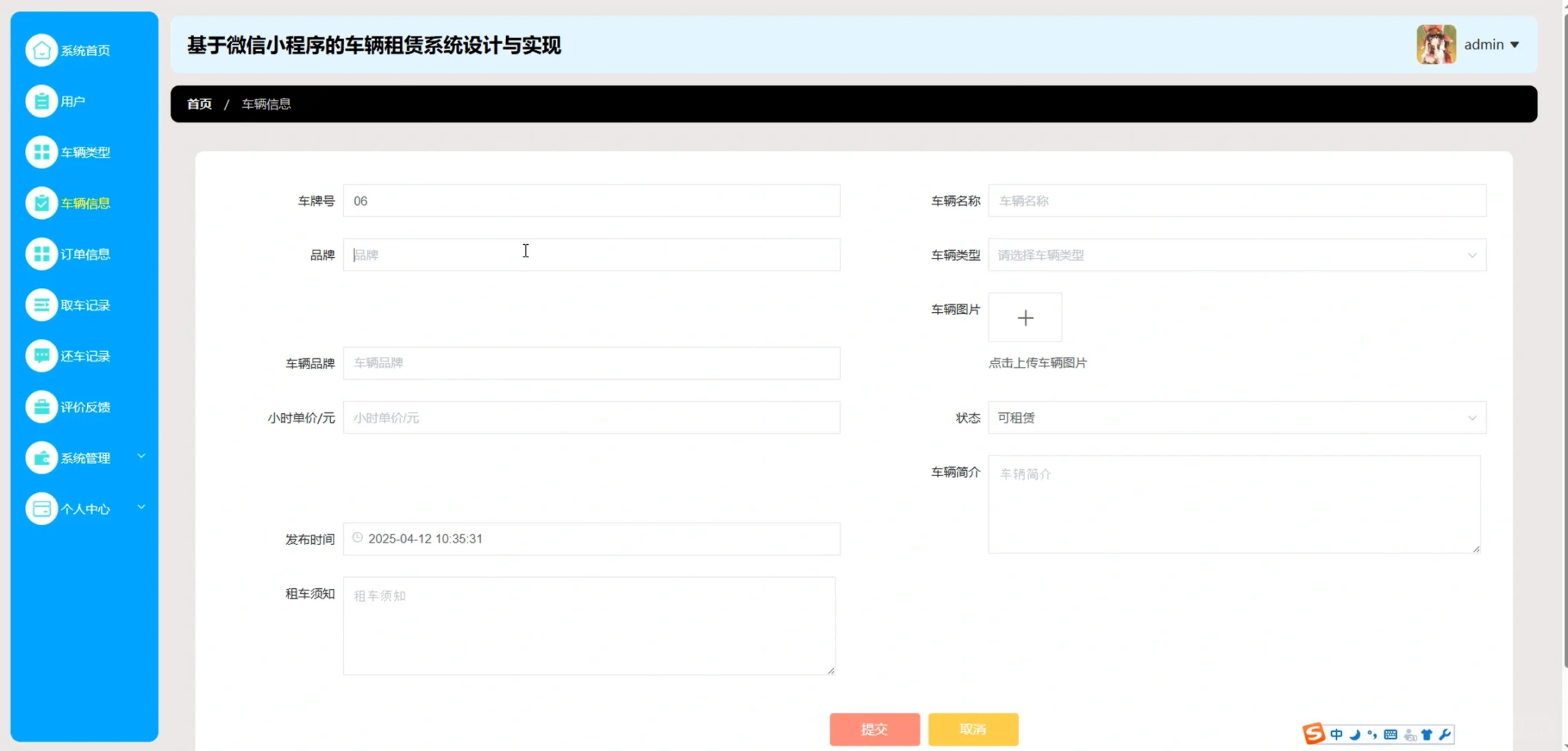
Task: Toggle the moon half-width mode icon
Action: click(x=1354, y=734)
